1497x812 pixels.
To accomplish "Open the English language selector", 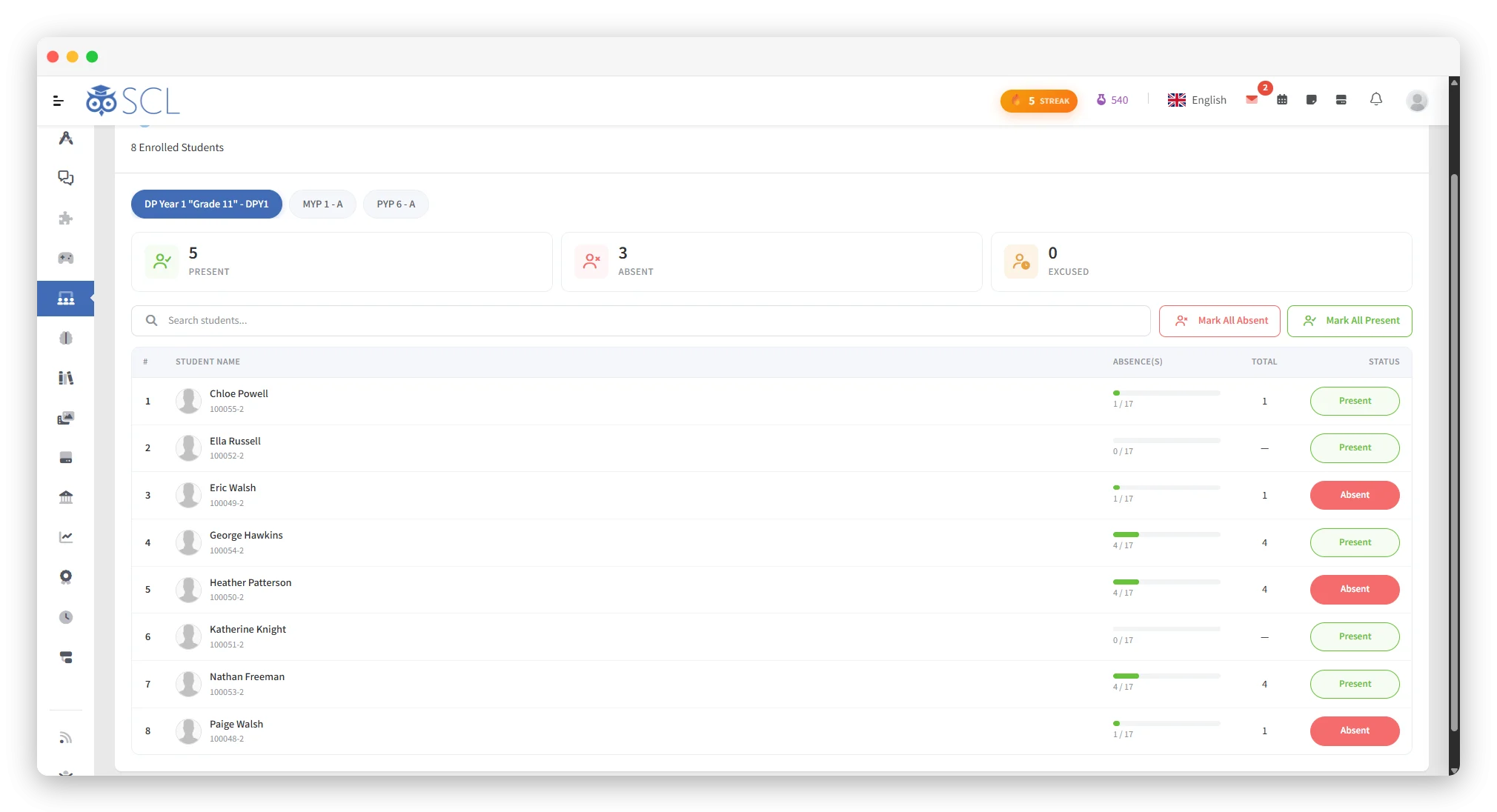I will coord(1197,100).
